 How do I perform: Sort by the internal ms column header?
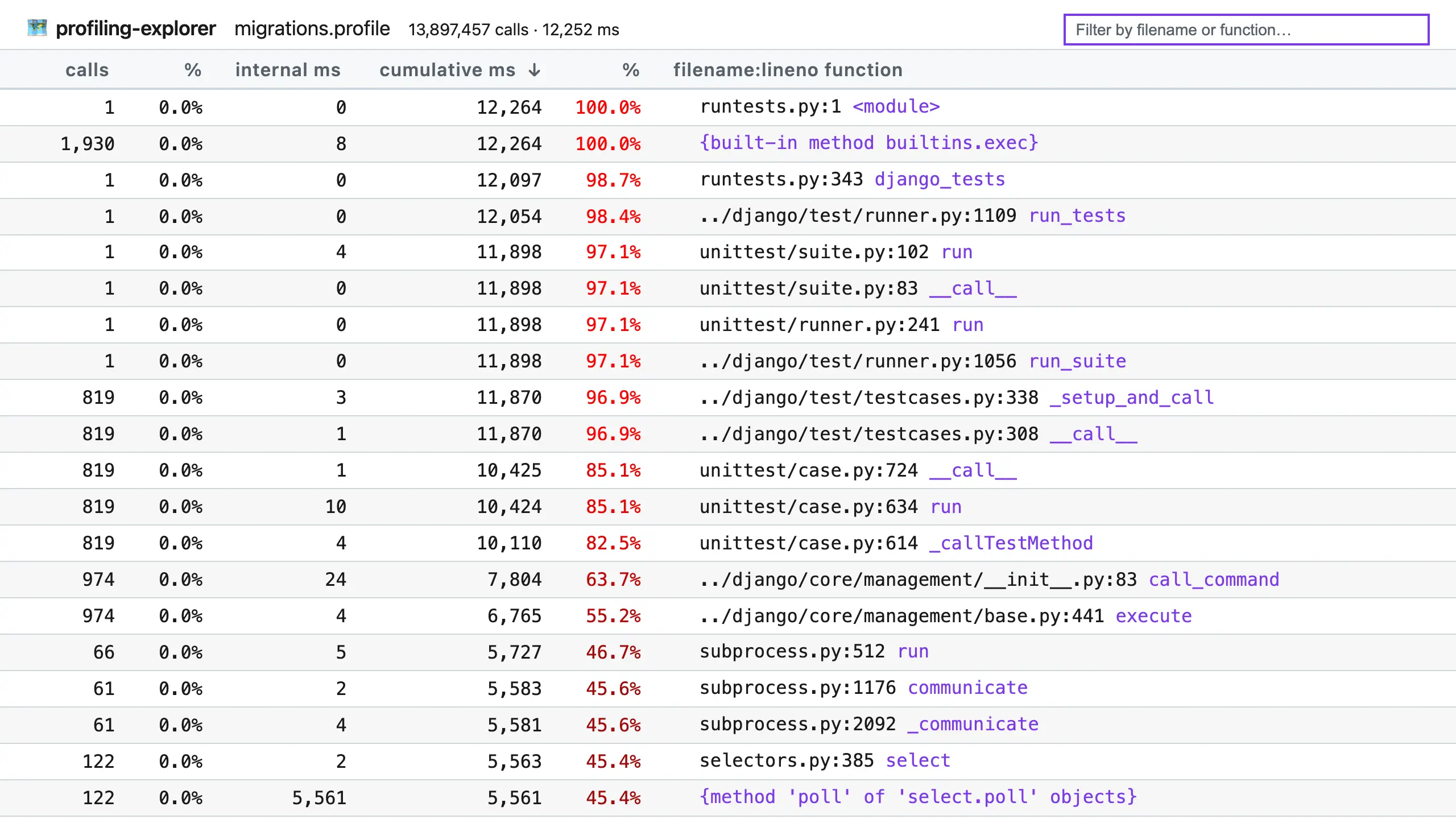(x=287, y=70)
